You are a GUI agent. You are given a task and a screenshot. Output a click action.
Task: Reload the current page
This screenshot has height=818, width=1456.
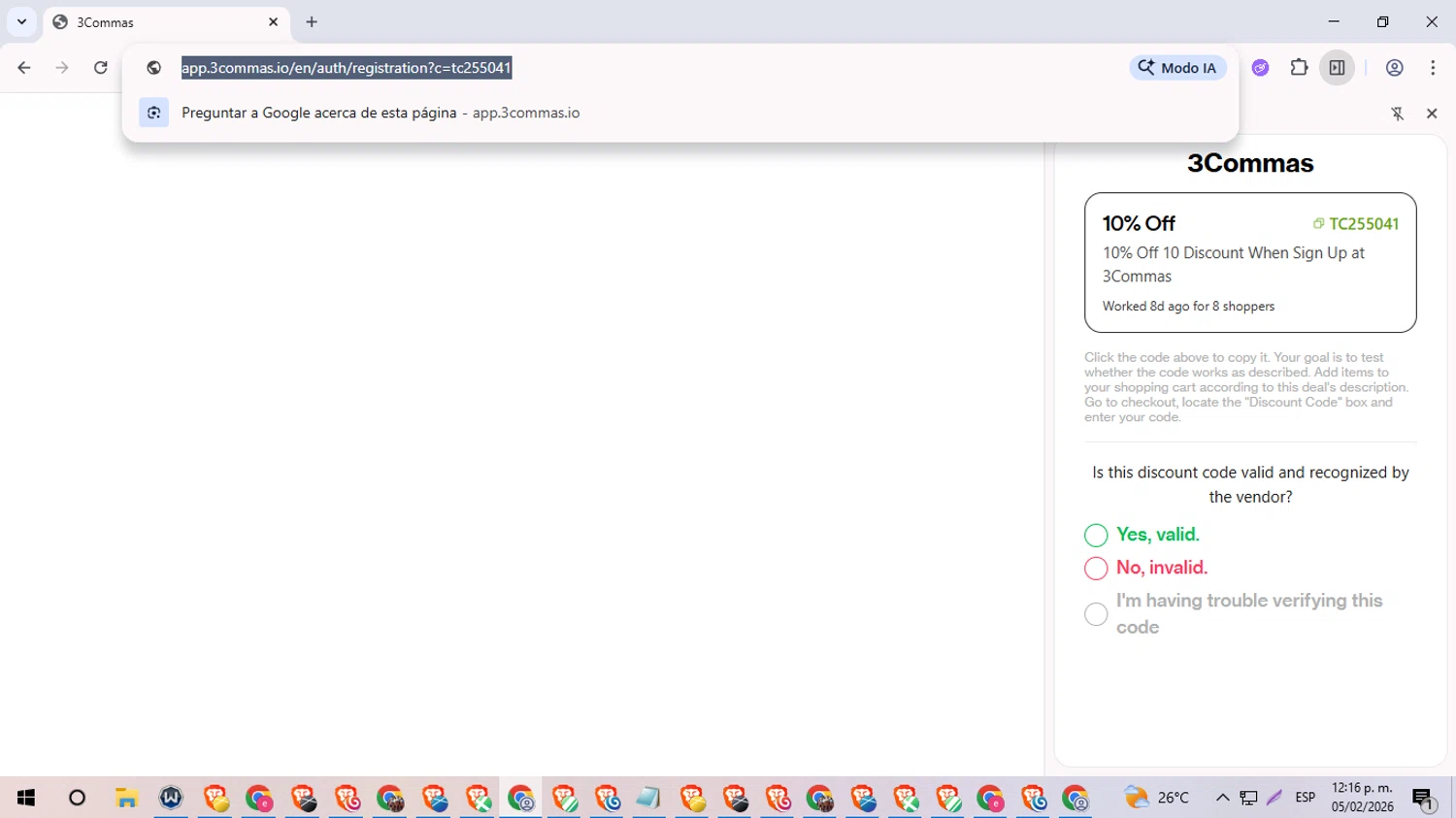pos(100,68)
